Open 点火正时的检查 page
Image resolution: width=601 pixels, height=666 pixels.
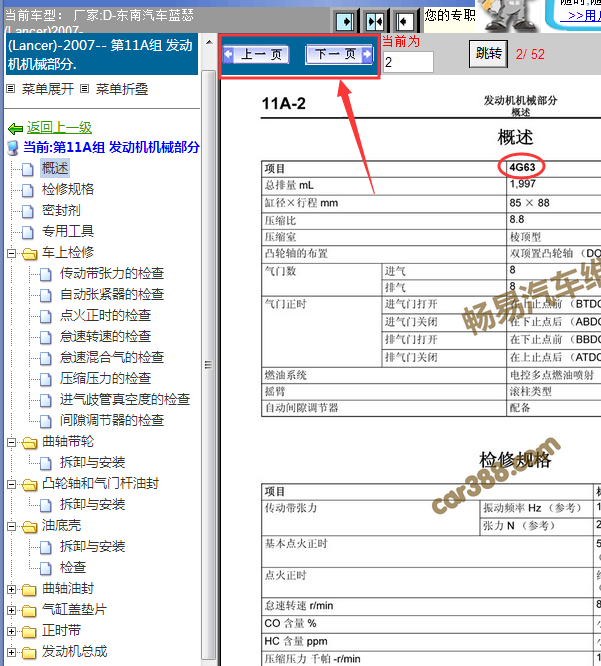coord(105,315)
